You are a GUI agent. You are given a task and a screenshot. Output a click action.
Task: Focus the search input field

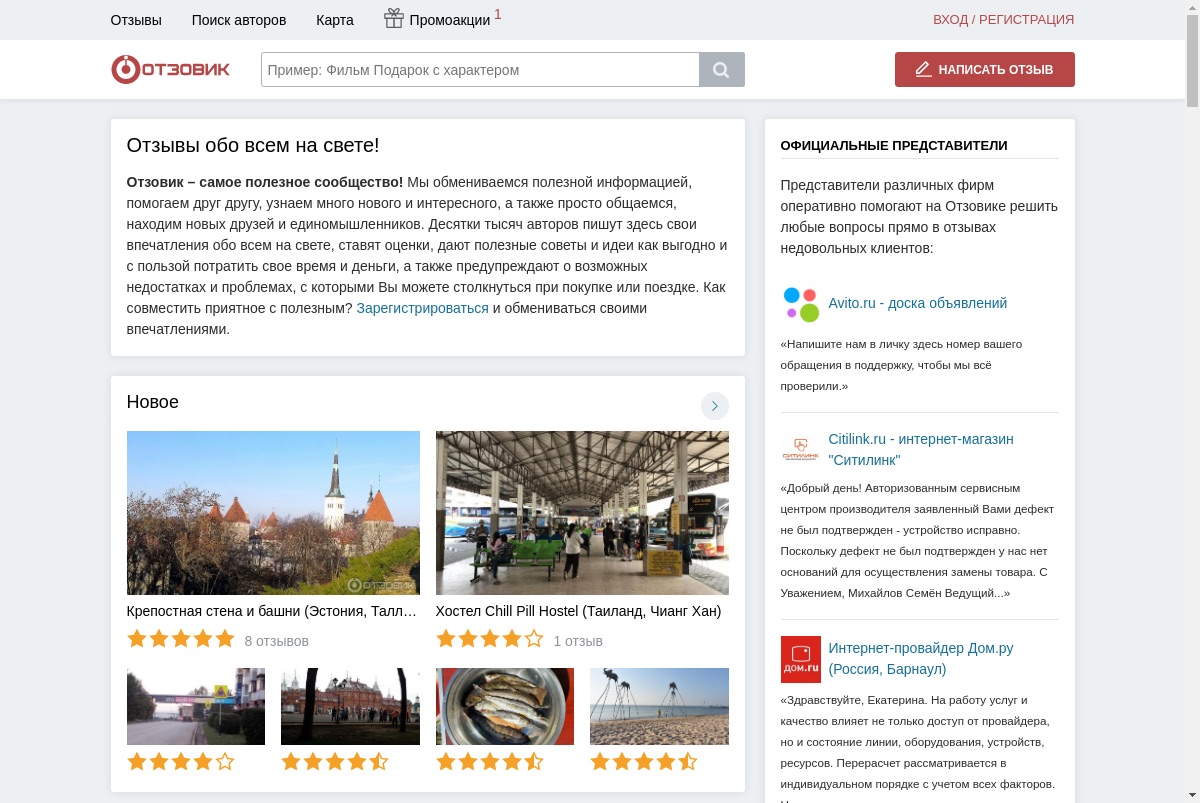[480, 70]
